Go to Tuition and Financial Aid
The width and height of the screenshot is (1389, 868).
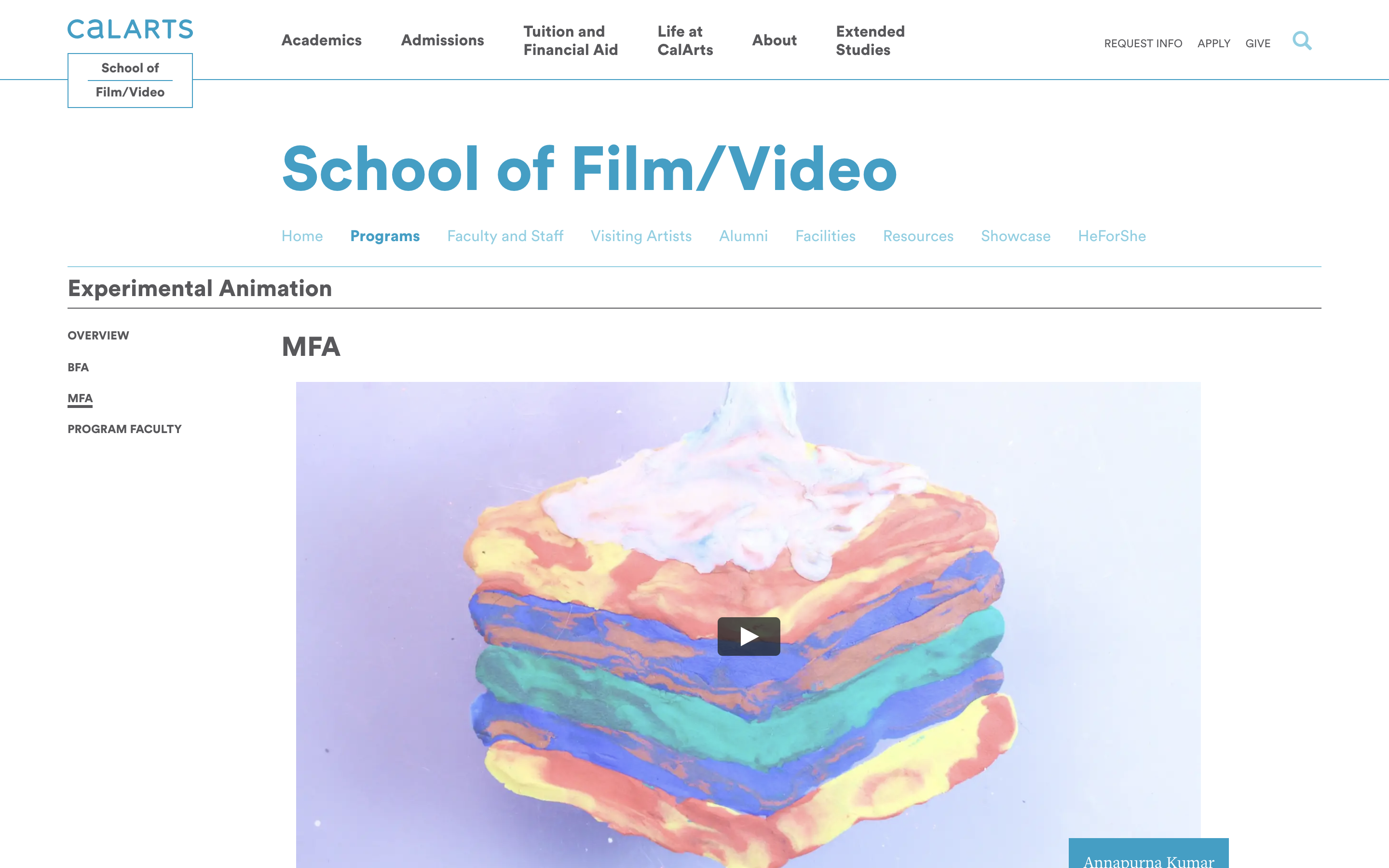(571, 40)
